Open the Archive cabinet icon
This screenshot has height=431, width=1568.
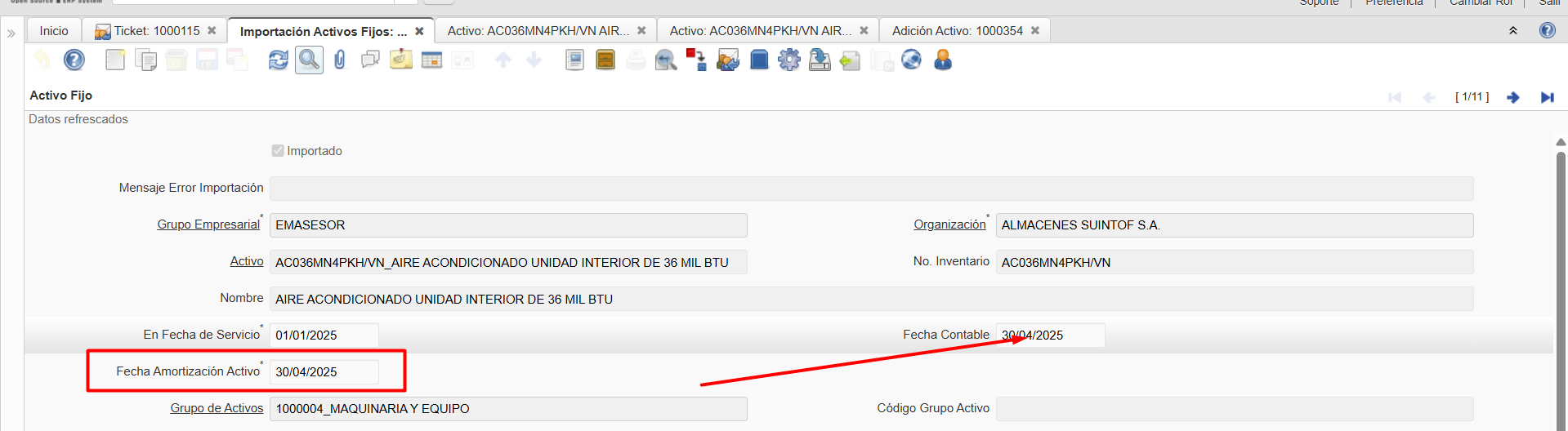pos(605,60)
